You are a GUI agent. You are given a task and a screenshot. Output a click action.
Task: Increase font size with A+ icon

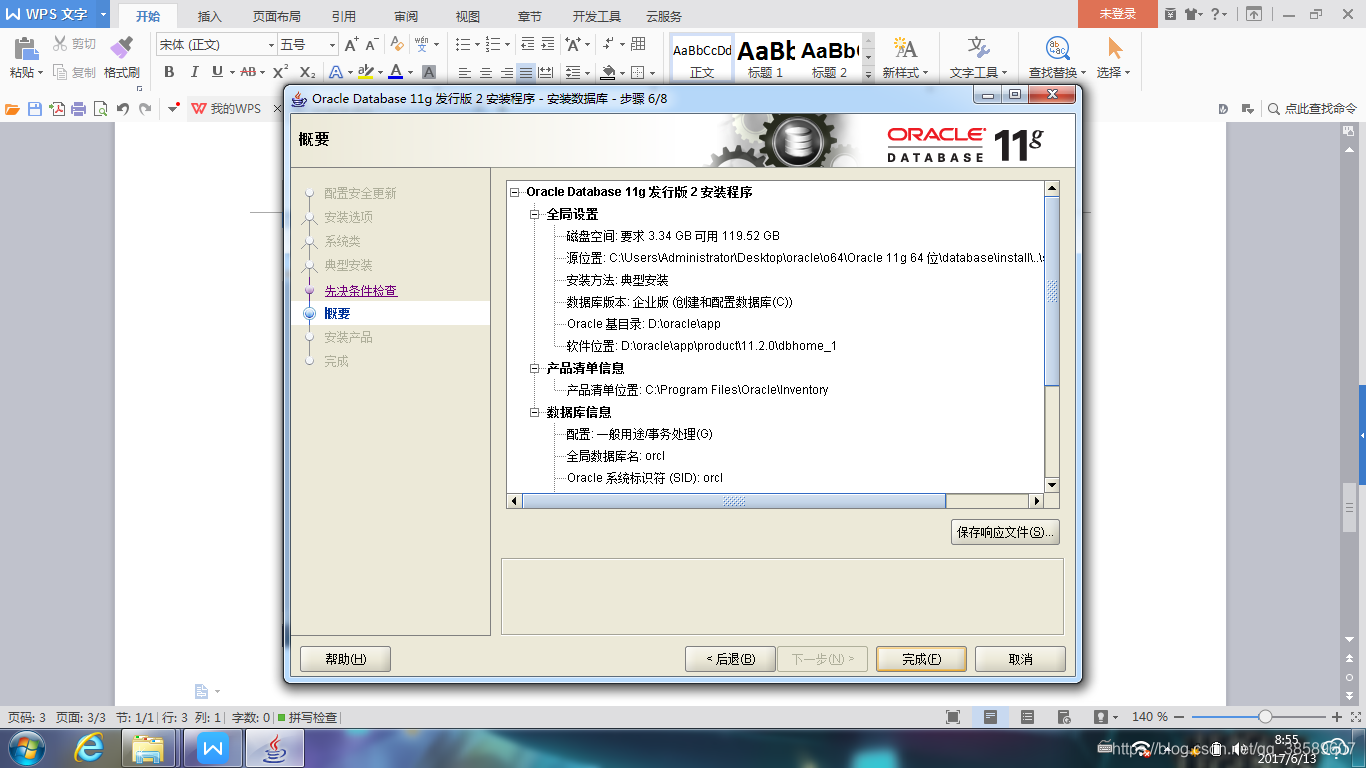[x=351, y=45]
